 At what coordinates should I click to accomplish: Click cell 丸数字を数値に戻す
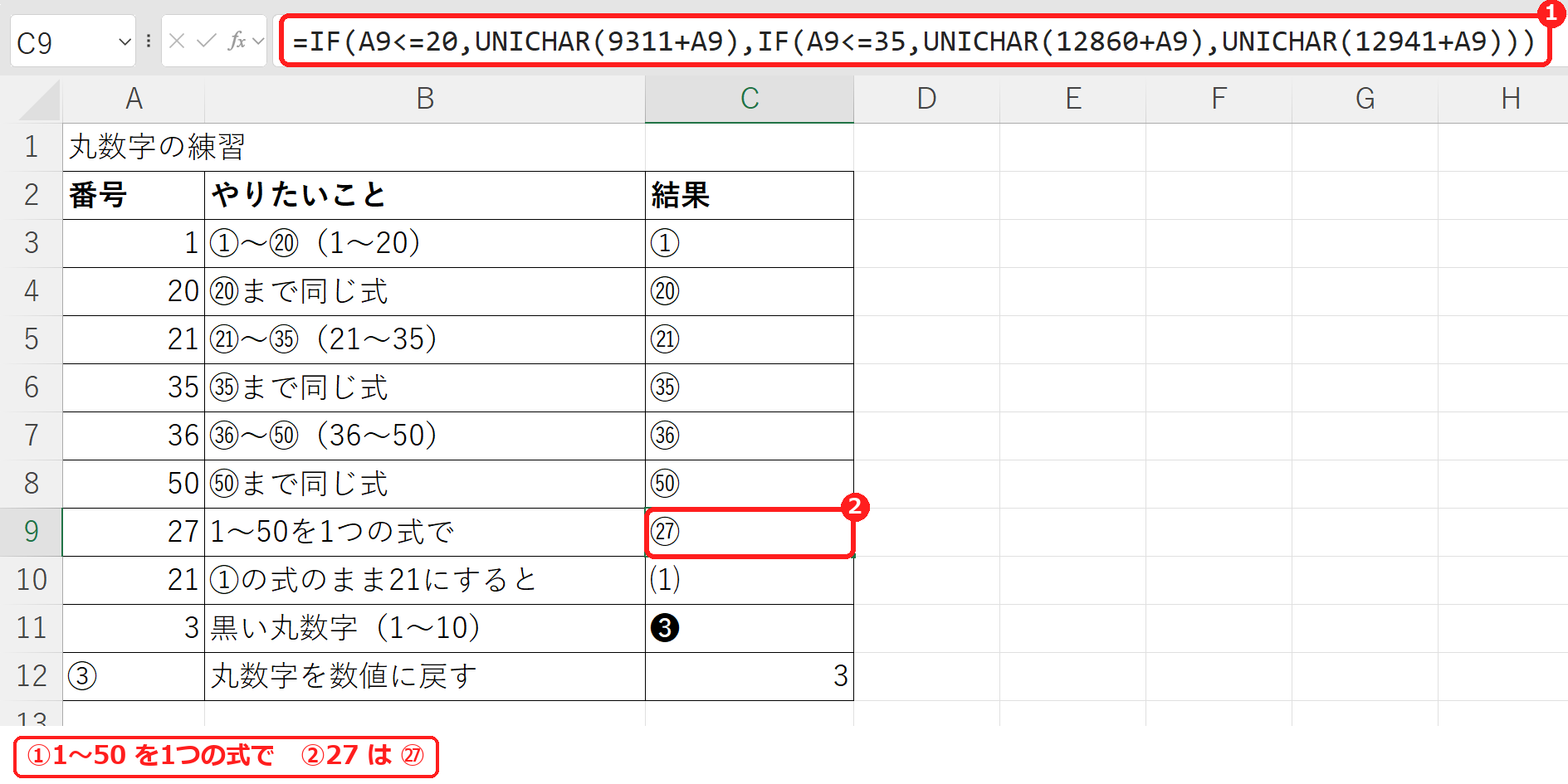pos(425,676)
